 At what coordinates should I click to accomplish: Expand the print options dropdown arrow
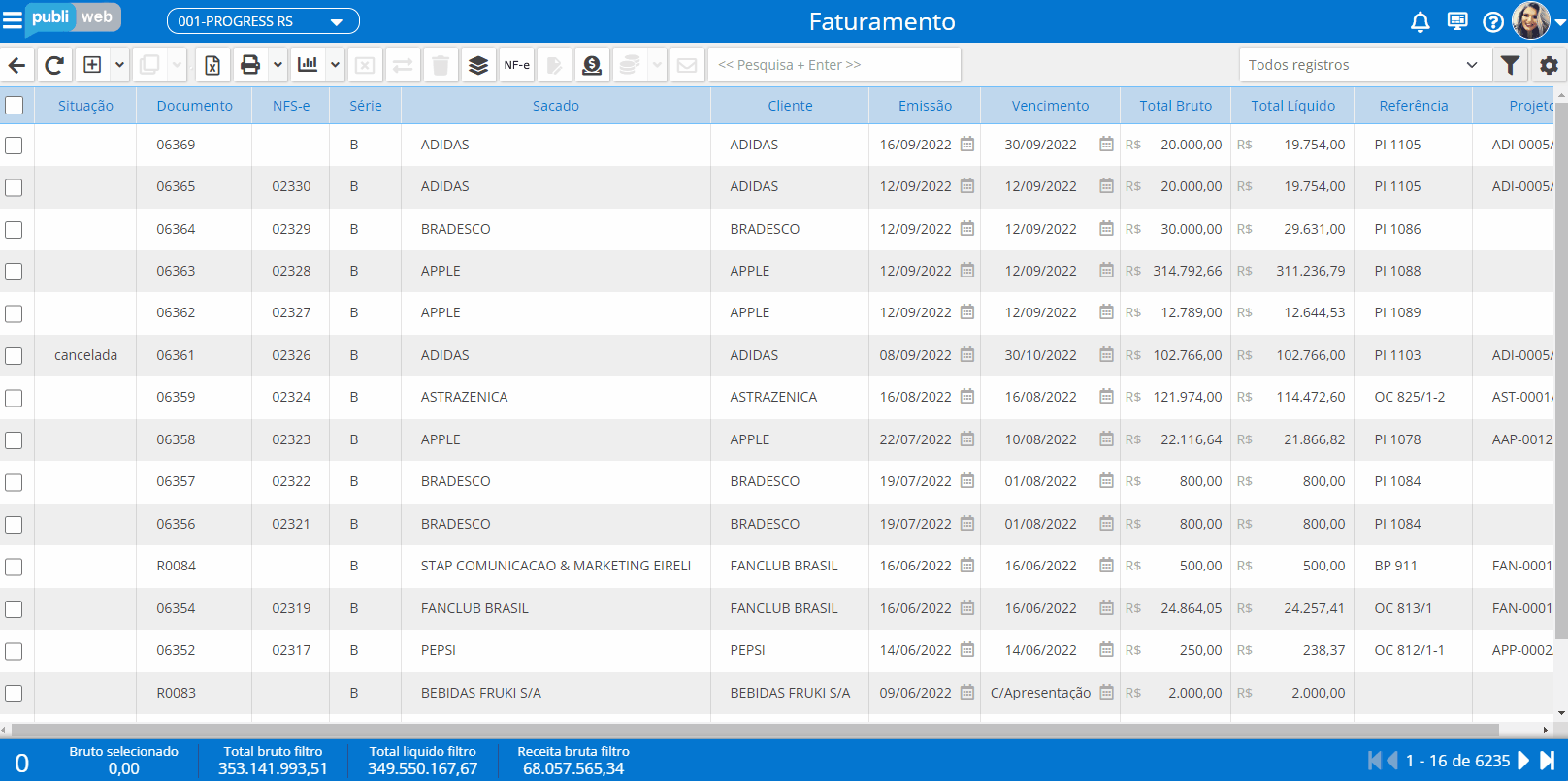[278, 65]
